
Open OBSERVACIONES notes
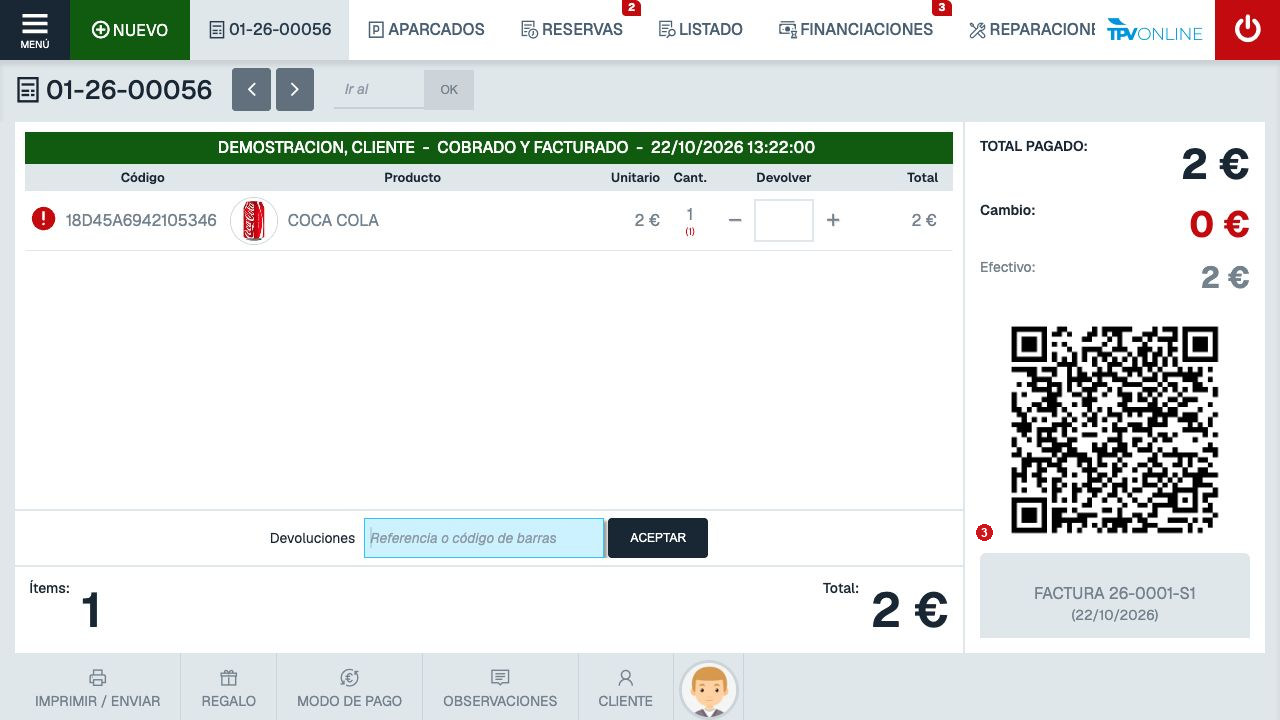click(x=500, y=688)
